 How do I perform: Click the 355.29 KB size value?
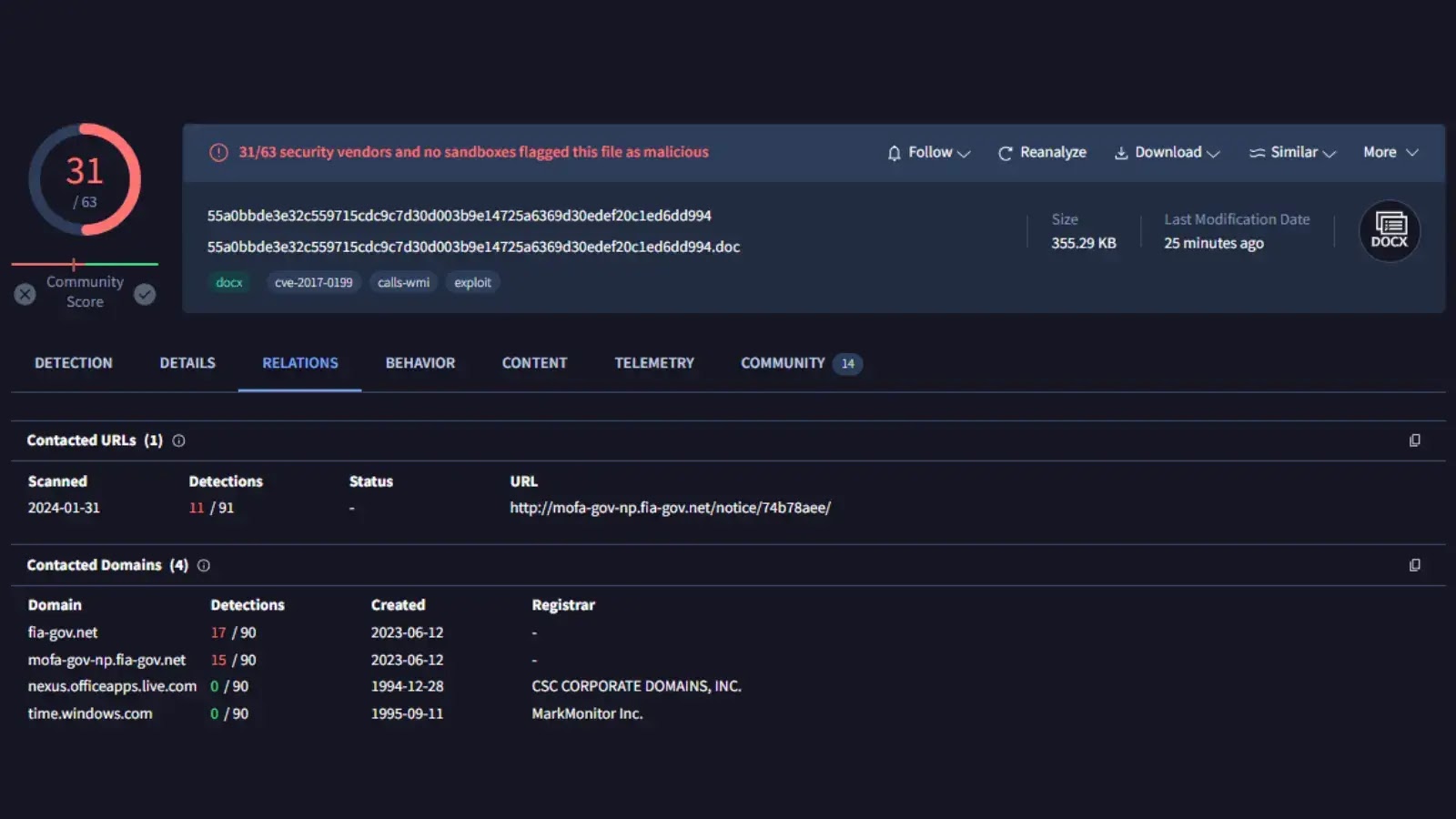tap(1084, 243)
